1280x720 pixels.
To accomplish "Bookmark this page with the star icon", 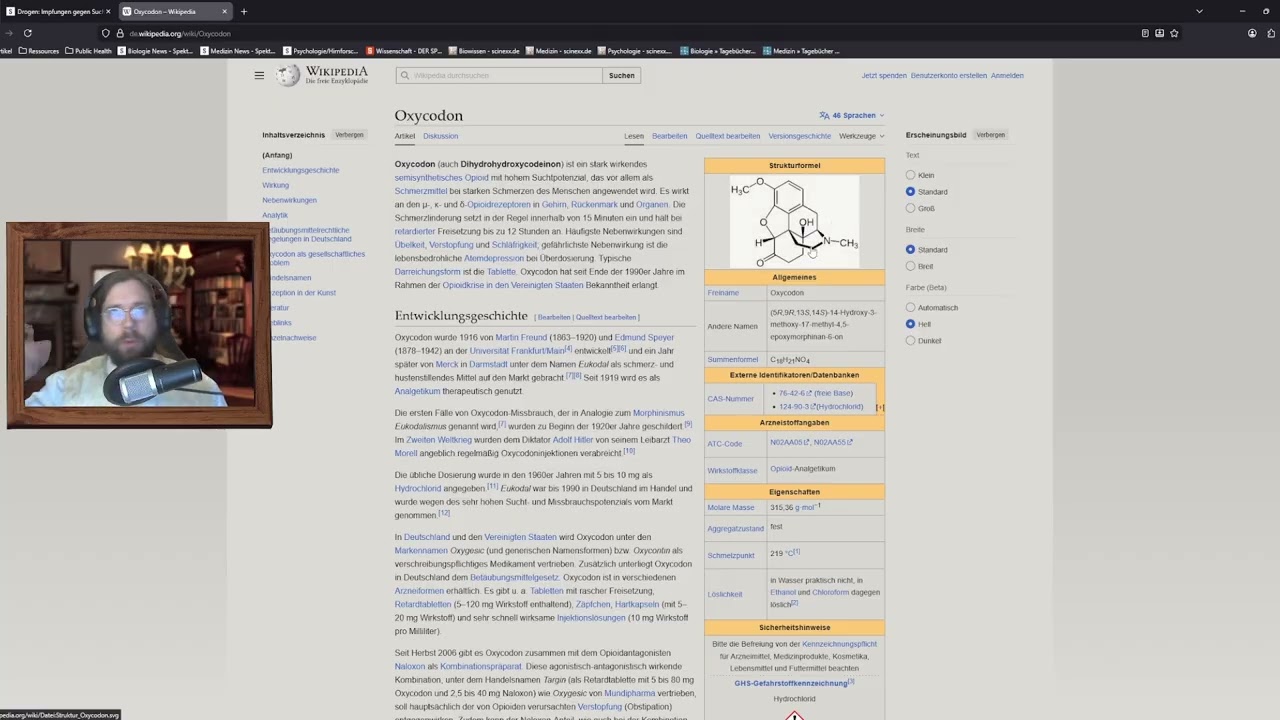I will click(x=1174, y=33).
